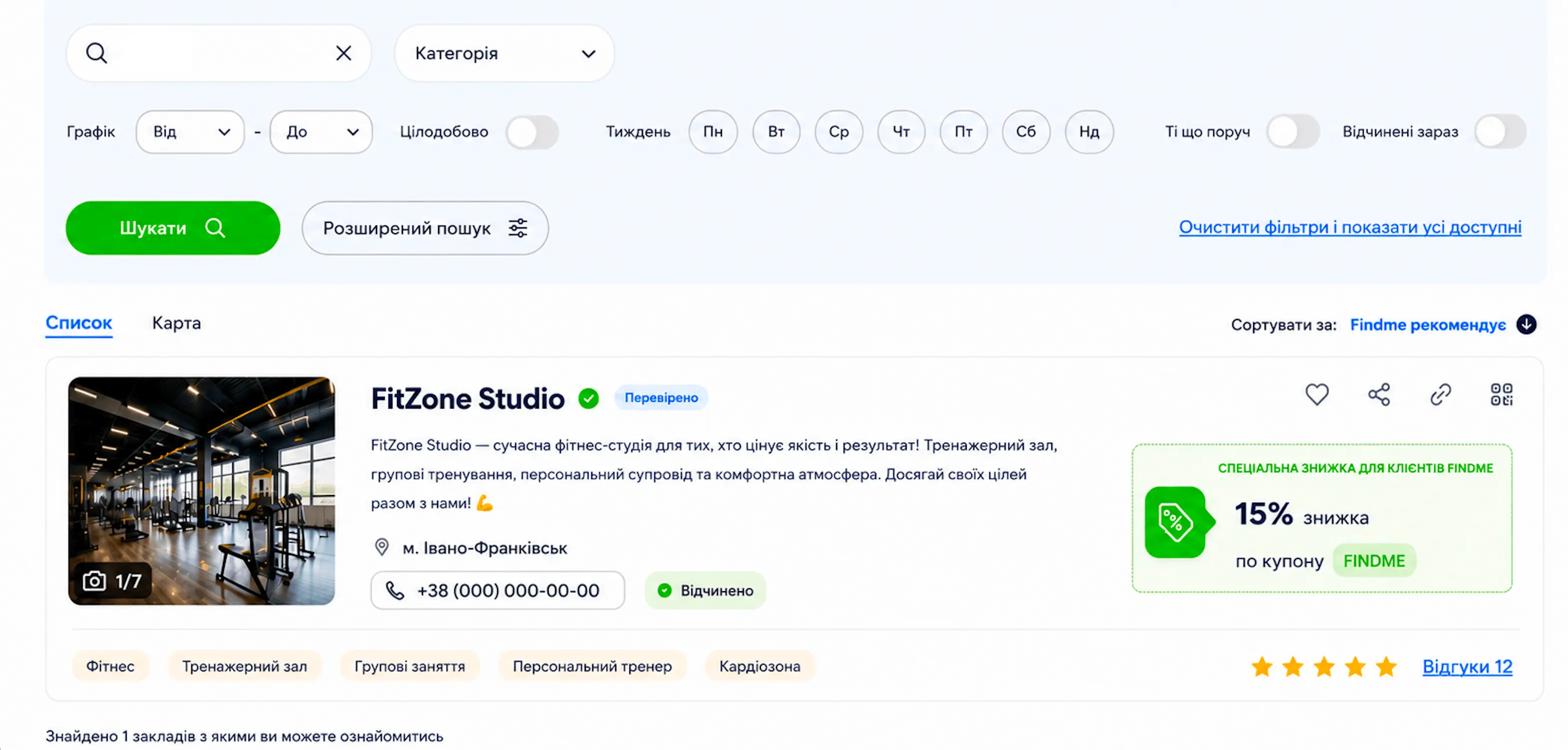Click the sliders icon in Розширений пошук

pyautogui.click(x=518, y=228)
